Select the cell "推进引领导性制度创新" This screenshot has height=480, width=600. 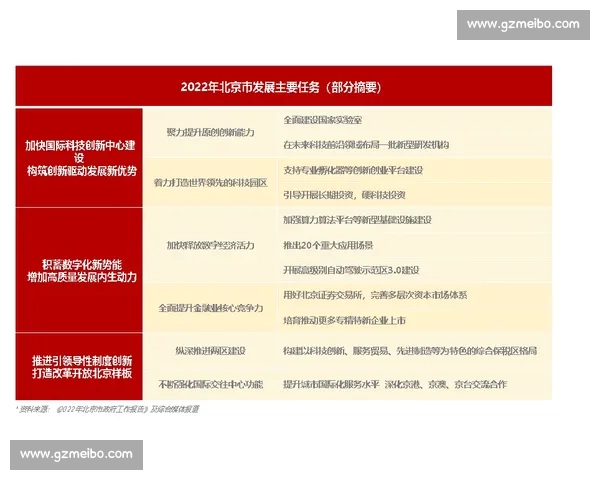[x=79, y=366]
